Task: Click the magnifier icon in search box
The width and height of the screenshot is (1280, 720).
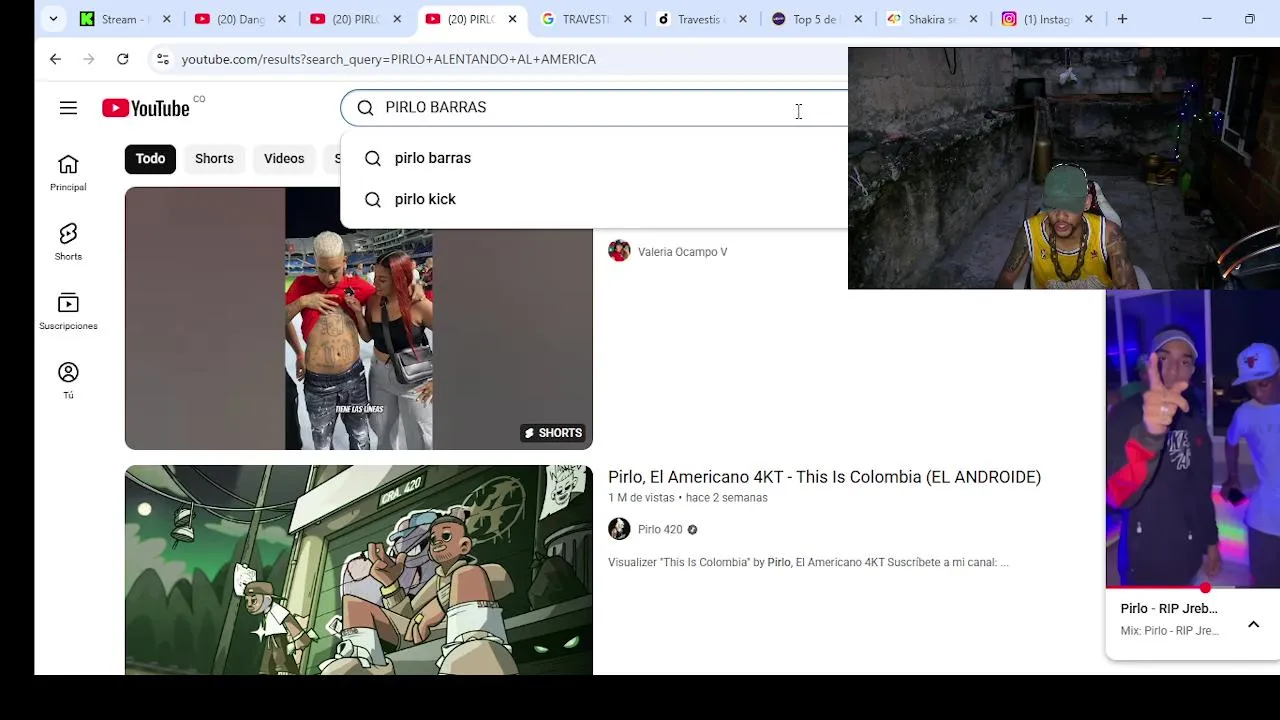Action: [x=366, y=108]
